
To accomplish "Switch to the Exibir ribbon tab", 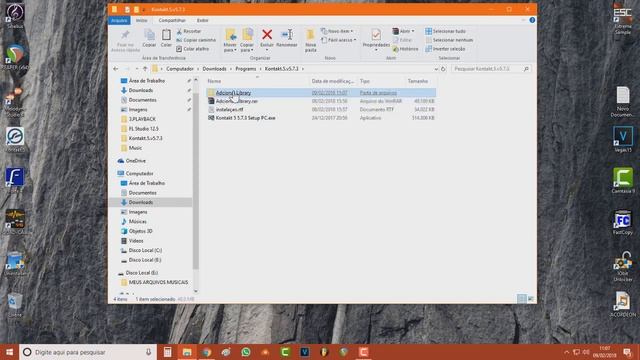I will 202,20.
